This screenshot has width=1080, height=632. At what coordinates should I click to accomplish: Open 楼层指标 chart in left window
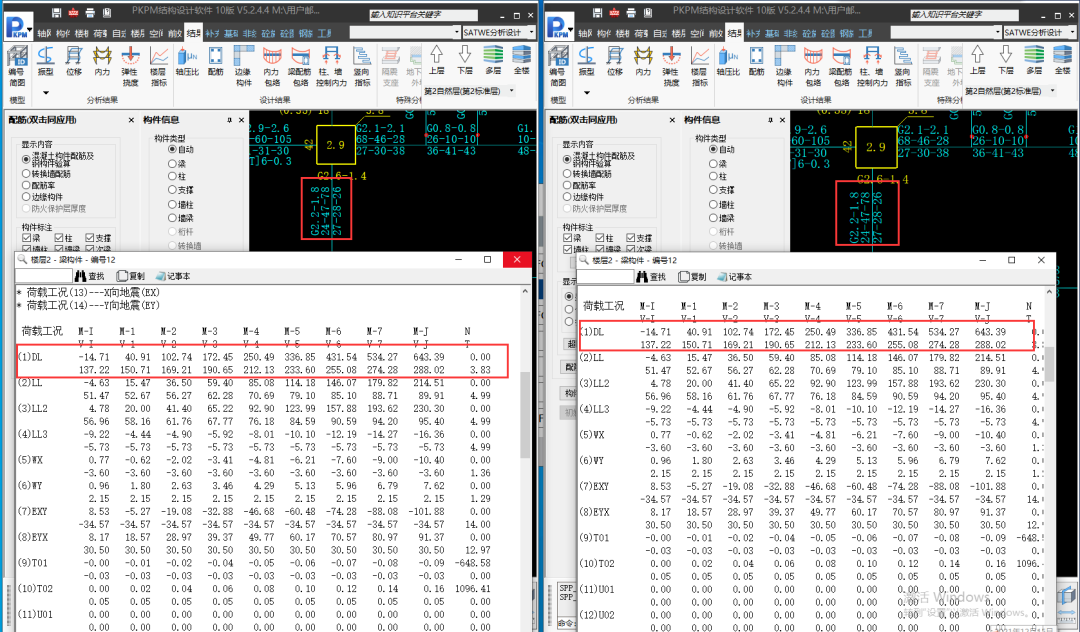[x=158, y=66]
